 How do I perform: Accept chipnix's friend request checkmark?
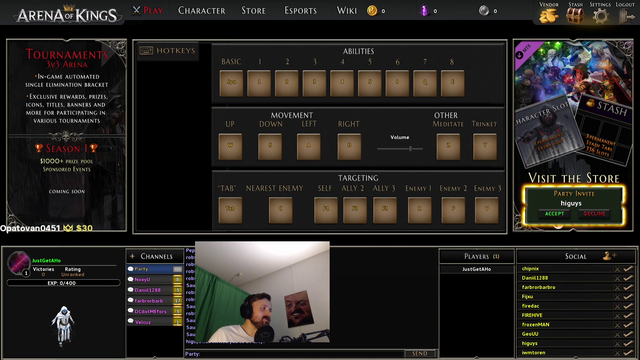point(628,269)
